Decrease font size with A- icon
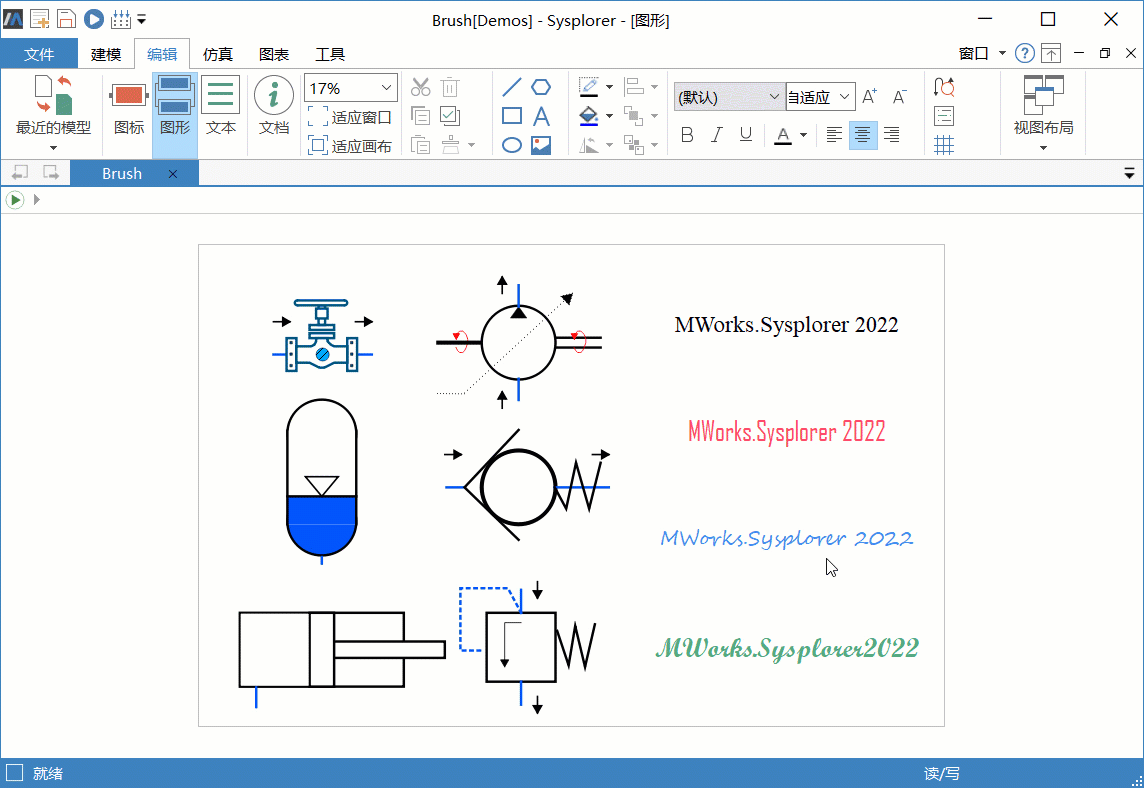Viewport: 1144px width, 788px height. coord(900,96)
